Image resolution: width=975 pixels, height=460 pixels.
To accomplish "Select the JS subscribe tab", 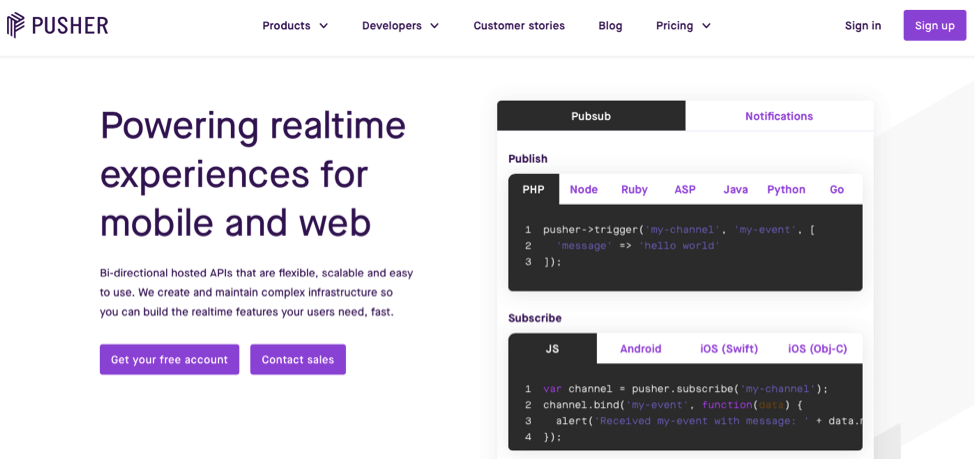I will (552, 349).
